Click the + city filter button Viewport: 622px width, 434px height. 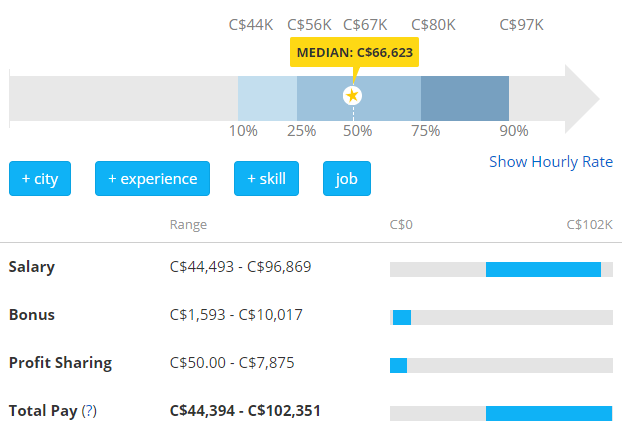[40, 179]
